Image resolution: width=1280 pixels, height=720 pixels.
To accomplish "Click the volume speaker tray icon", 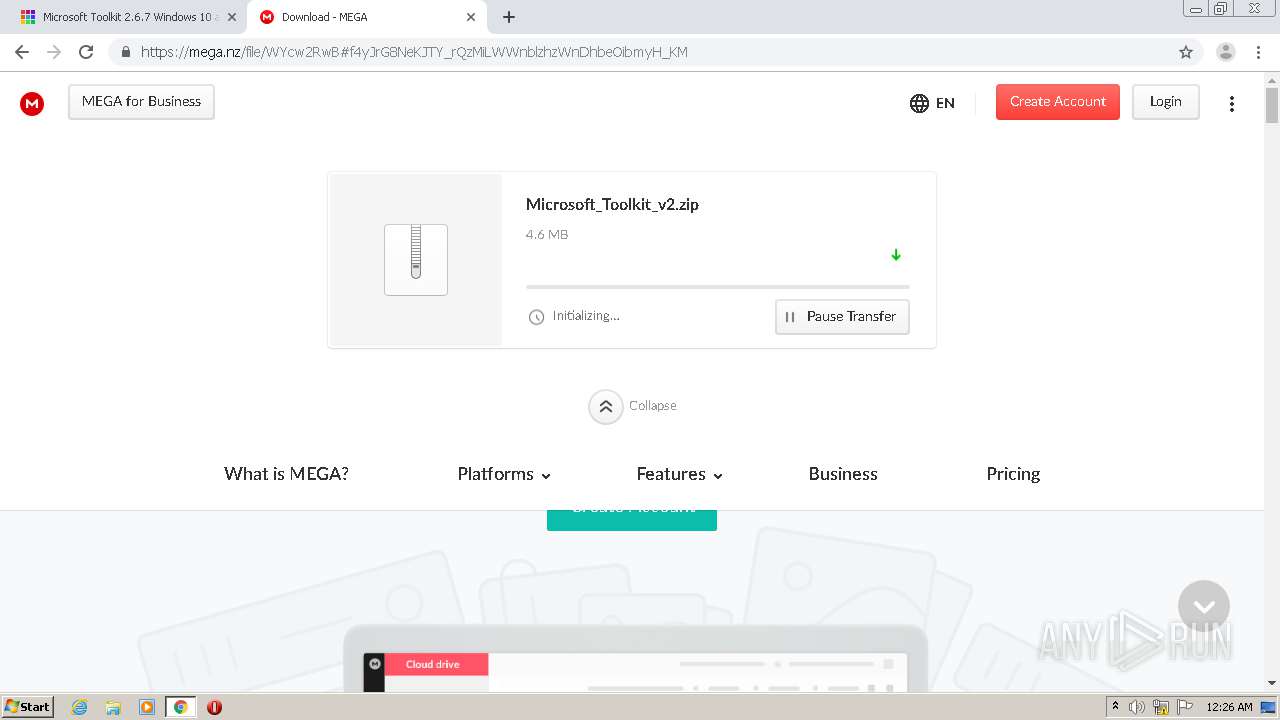I will (x=1137, y=707).
